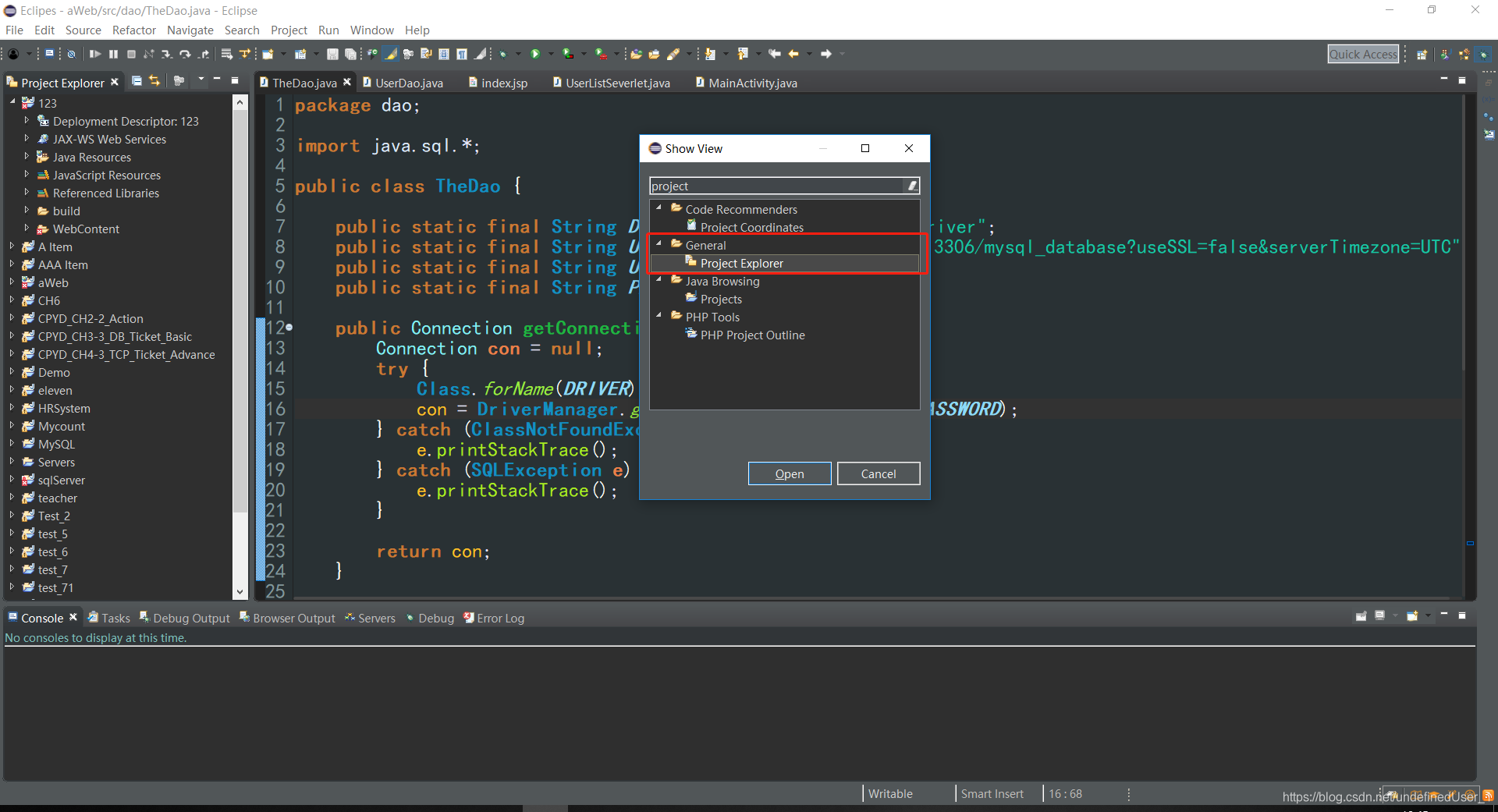Expand the aWeb project
Viewport: 1498px width, 812px height.
(12, 282)
